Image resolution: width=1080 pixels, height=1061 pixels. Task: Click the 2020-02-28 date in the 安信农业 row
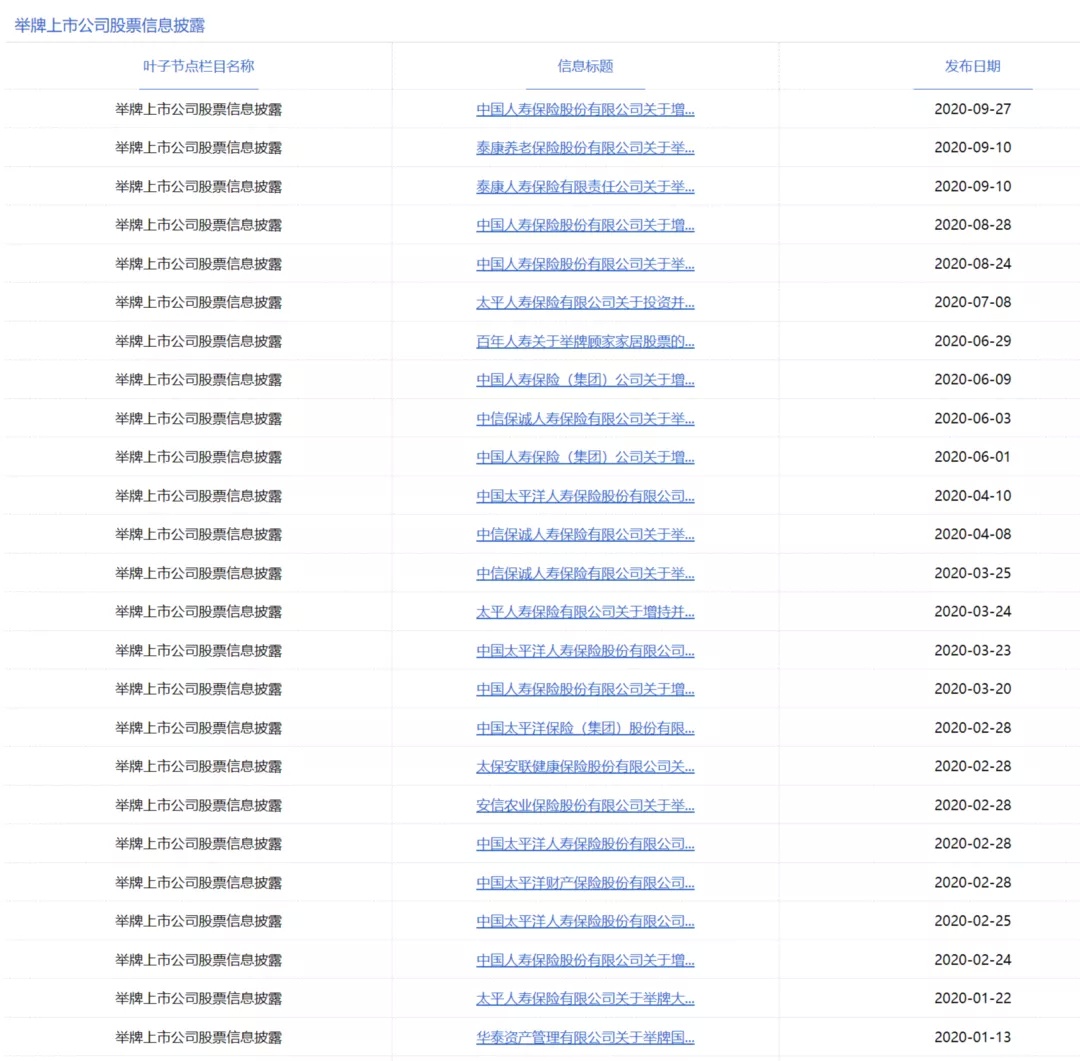click(x=973, y=805)
